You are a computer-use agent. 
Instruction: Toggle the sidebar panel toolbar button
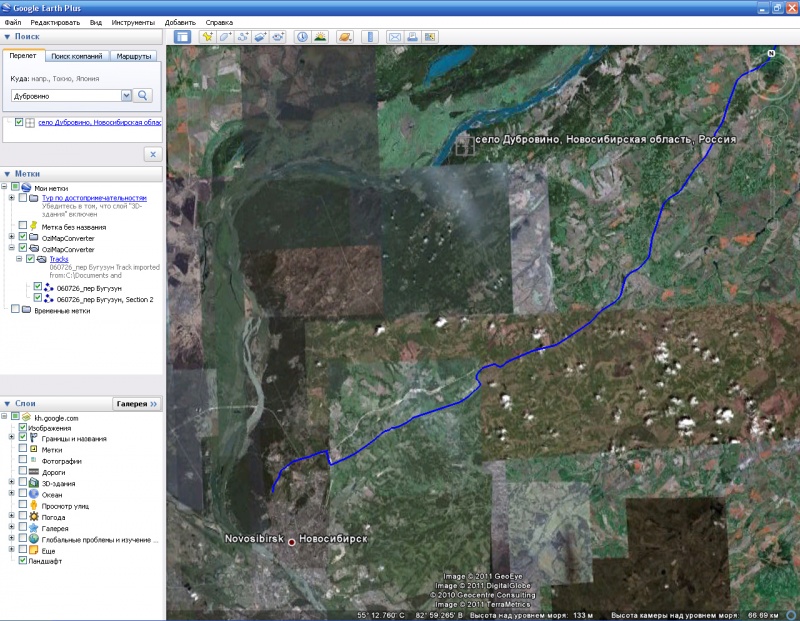pyautogui.click(x=182, y=37)
